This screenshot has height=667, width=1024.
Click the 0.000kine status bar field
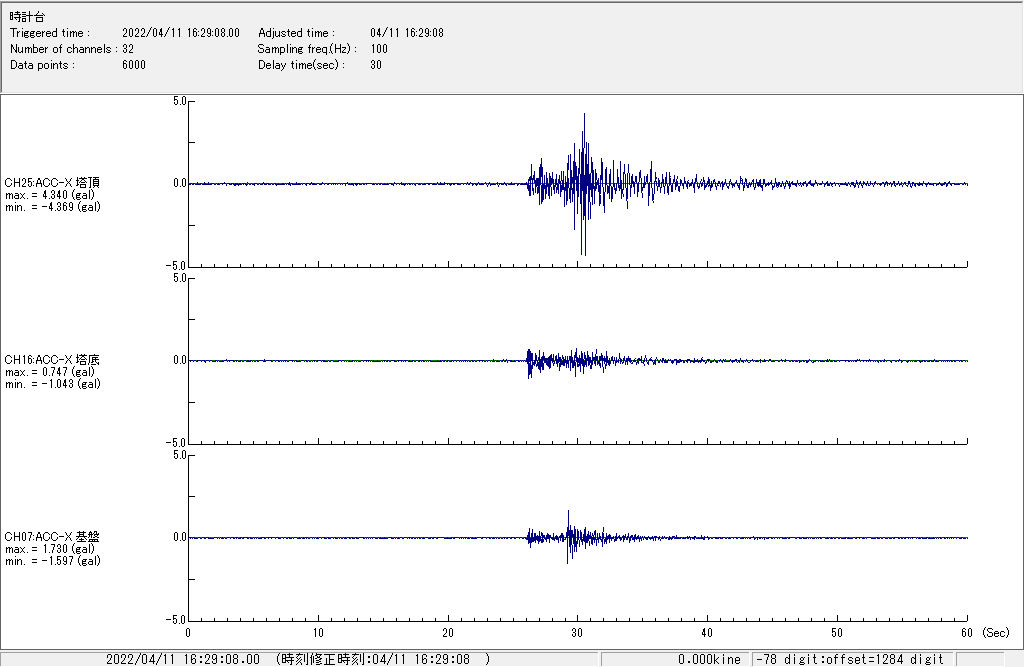709,659
